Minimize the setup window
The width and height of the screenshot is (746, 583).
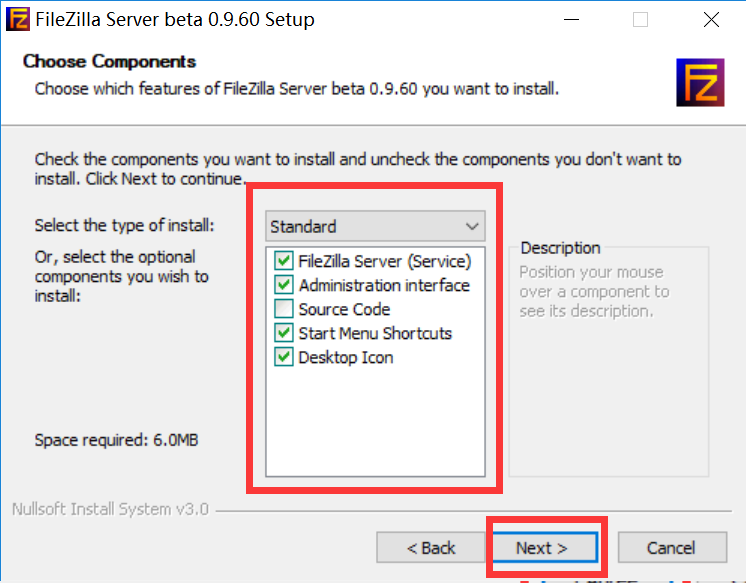point(571,20)
